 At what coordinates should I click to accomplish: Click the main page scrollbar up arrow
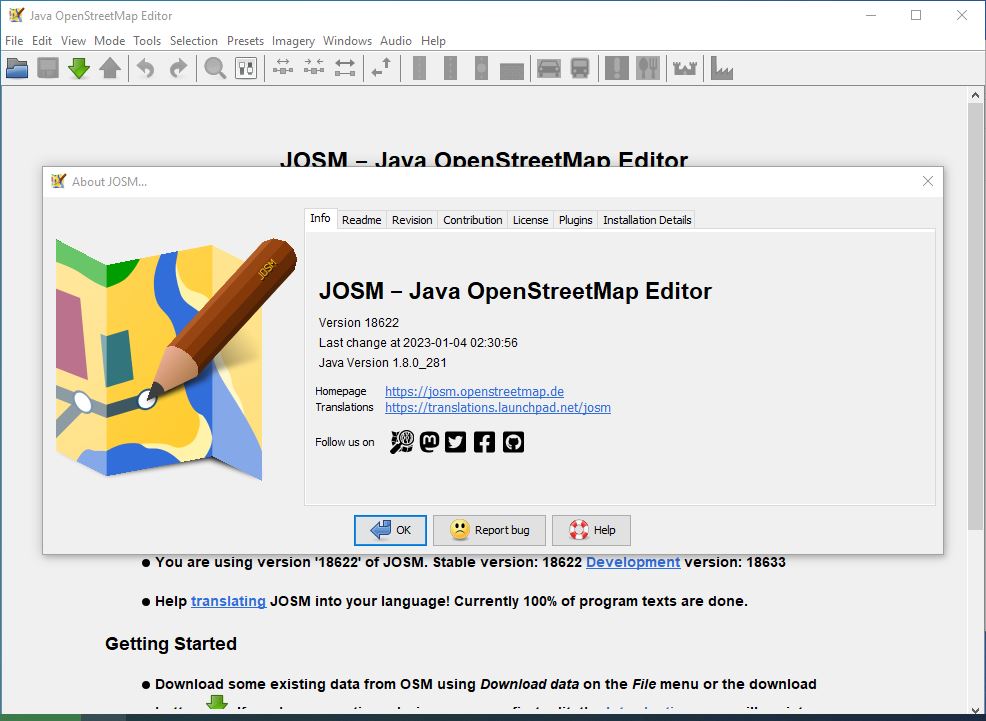click(x=975, y=96)
